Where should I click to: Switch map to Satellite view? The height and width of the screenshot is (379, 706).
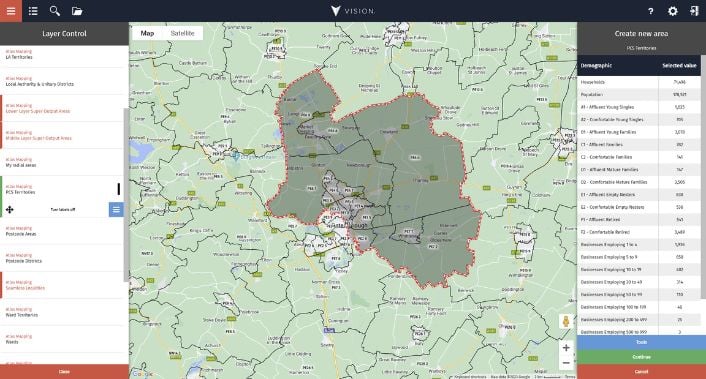[x=182, y=33]
